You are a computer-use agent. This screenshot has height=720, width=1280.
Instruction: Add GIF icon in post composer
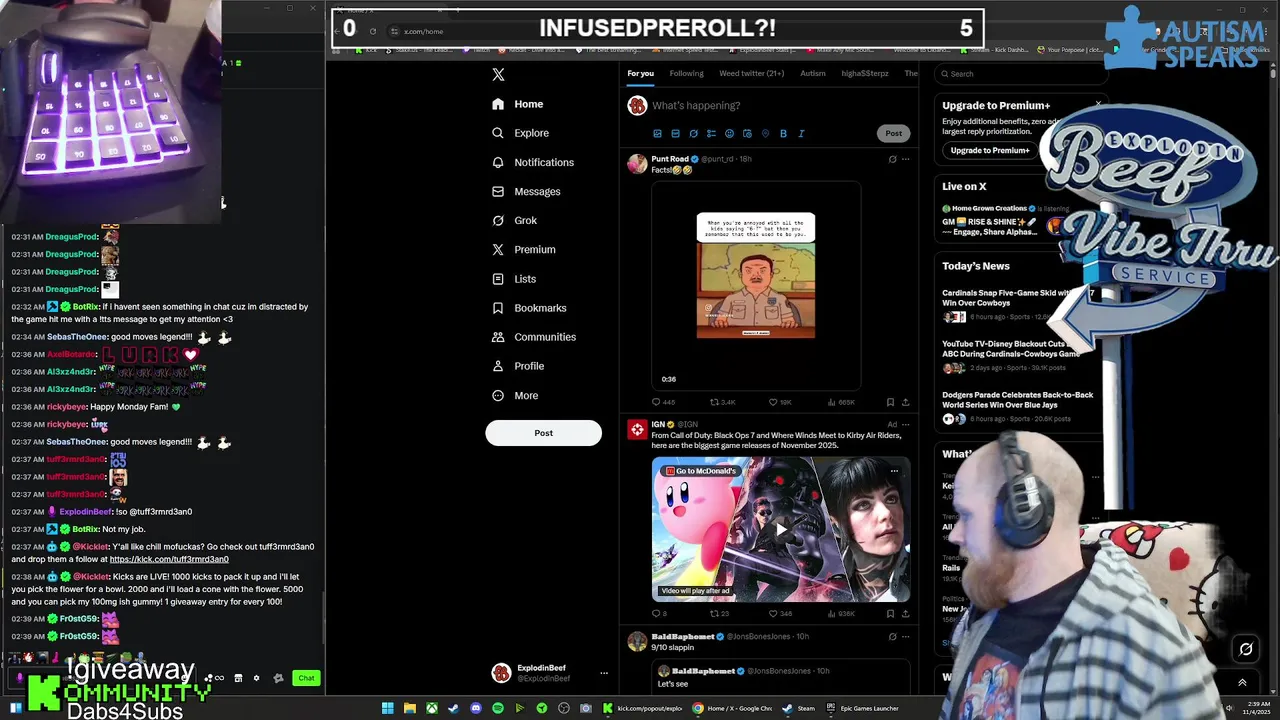coord(675,133)
